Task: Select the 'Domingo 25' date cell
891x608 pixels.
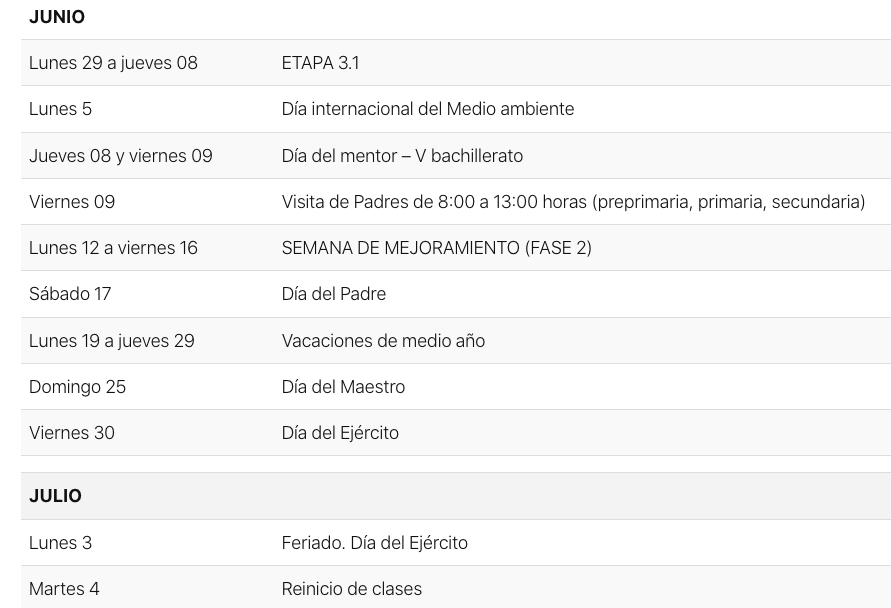Action: [77, 387]
